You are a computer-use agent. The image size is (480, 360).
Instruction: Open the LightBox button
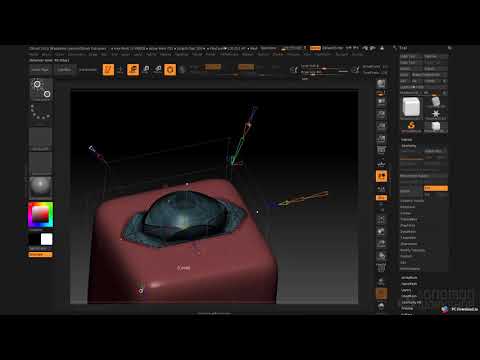tap(64, 70)
